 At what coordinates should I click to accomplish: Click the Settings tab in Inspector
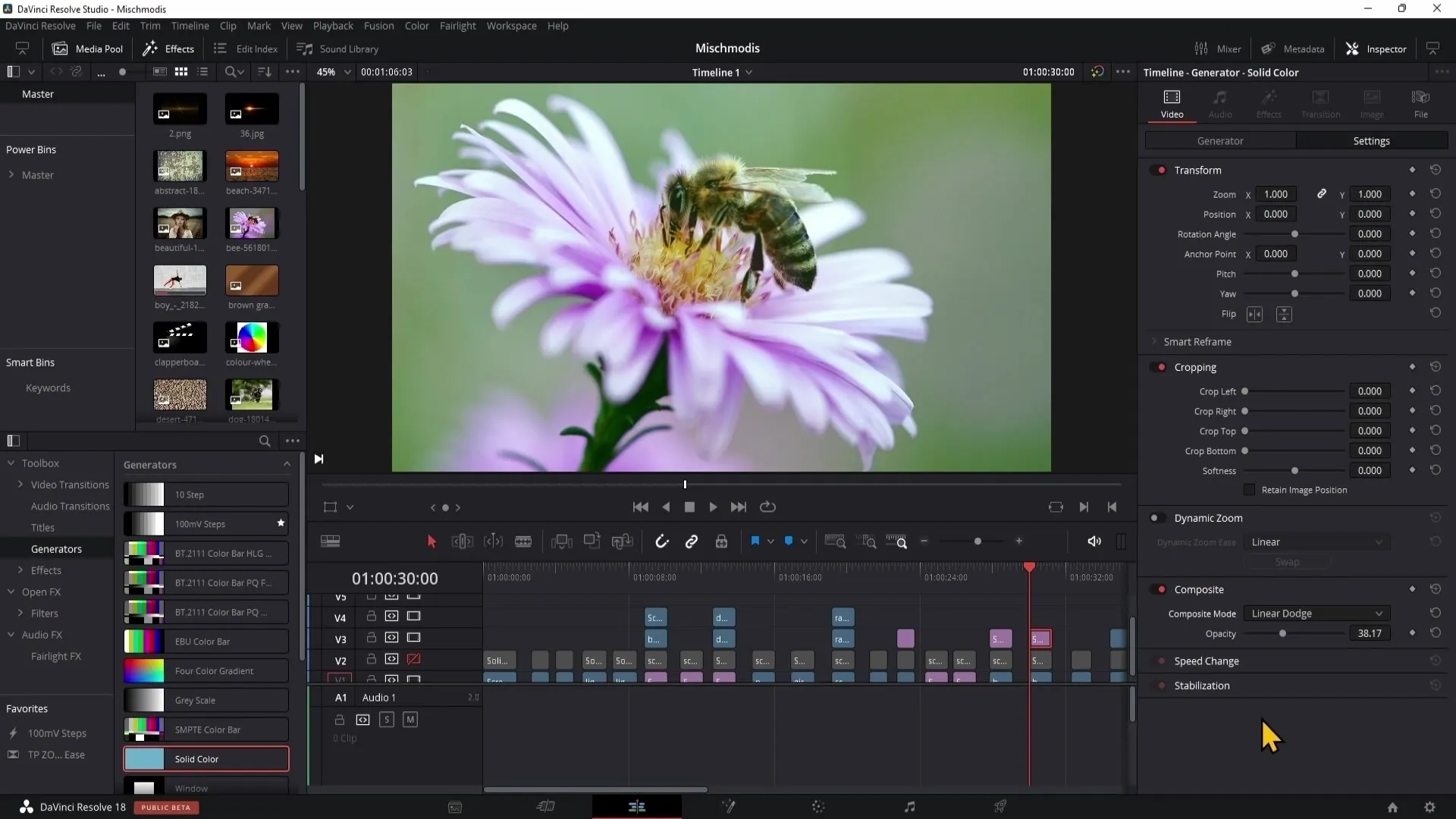click(1371, 140)
